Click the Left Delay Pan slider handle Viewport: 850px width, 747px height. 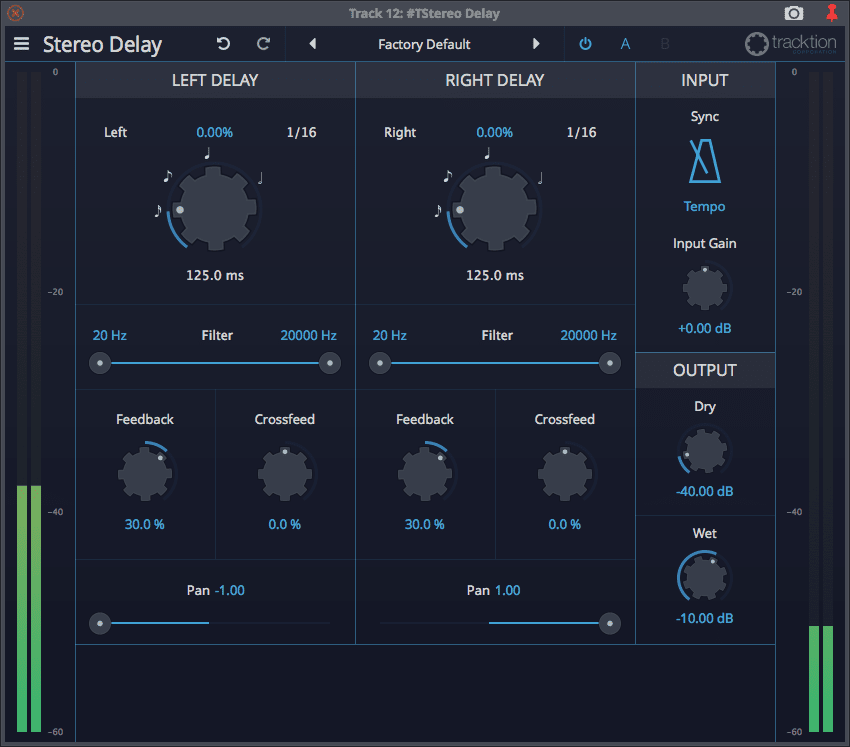(x=100, y=623)
